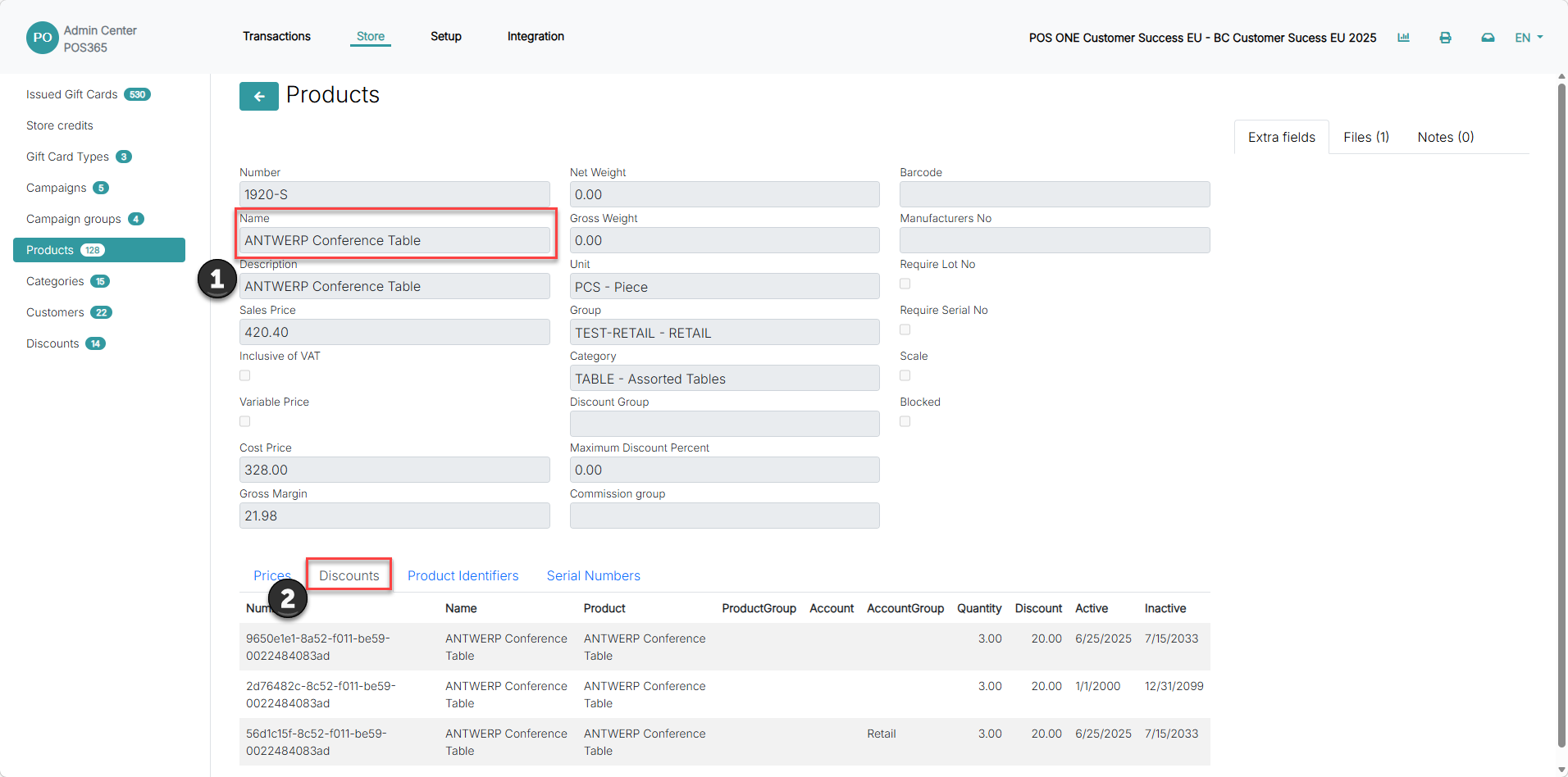Open the Unit PCS - Piece field
This screenshot has width=1568, height=777.
tap(725, 286)
